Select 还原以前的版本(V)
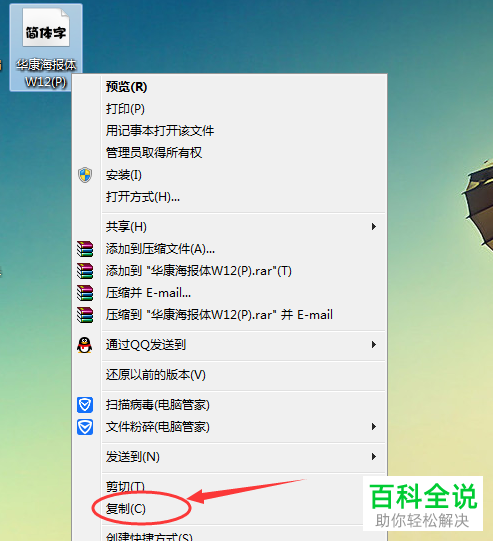Screen dimensions: 493x541 tap(156, 375)
